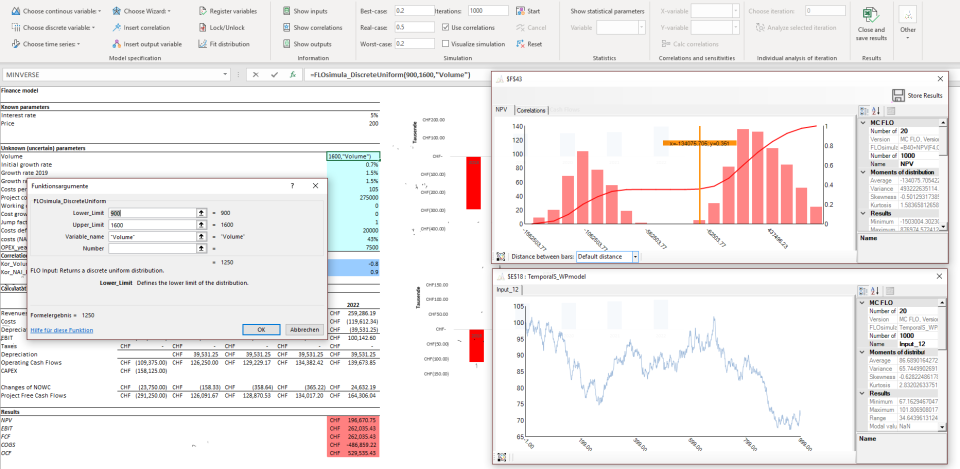Switch to the Correlations tab
This screenshot has height=469, width=960.
pos(531,111)
